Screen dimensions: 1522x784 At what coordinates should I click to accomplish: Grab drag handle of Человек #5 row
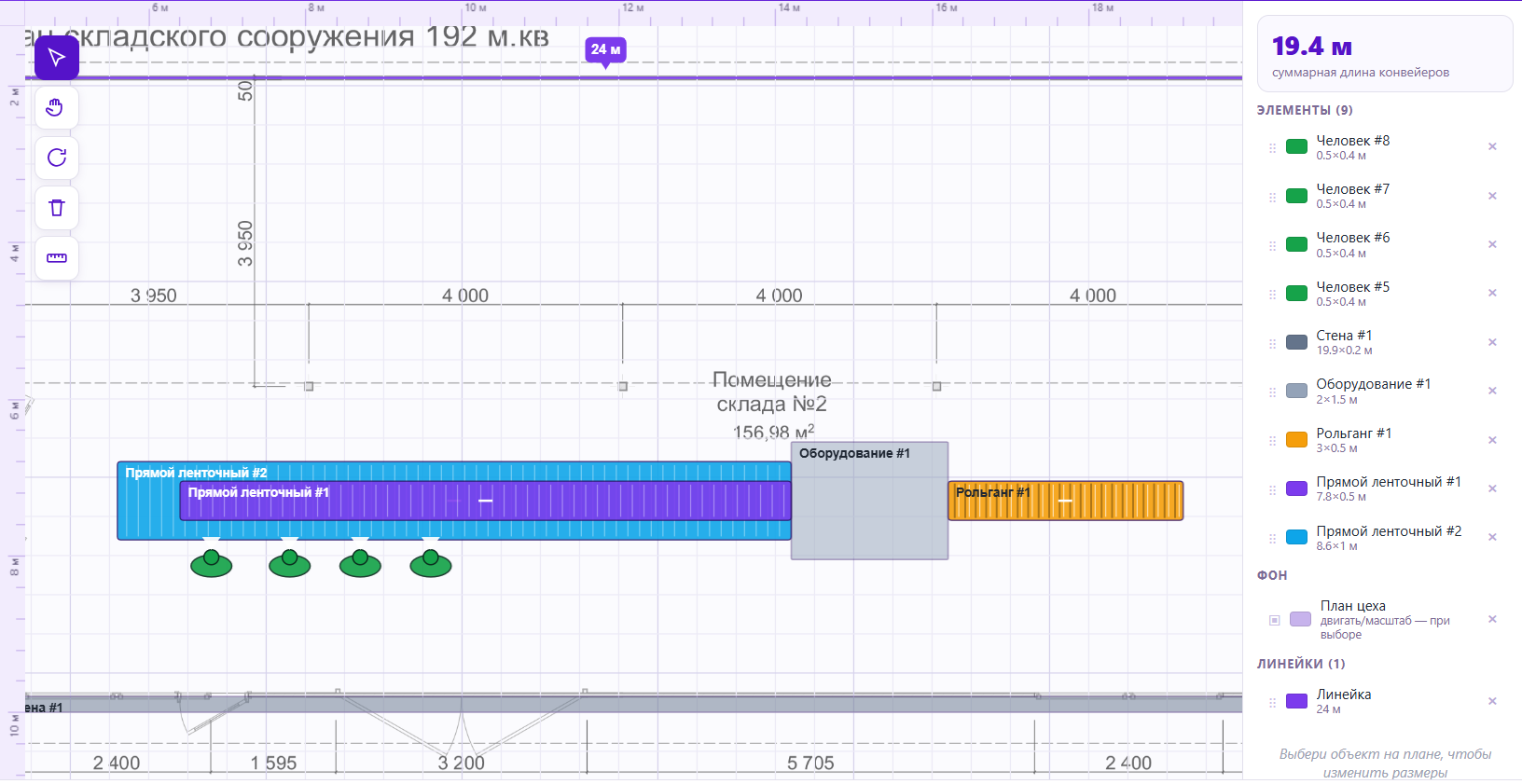tap(1272, 295)
